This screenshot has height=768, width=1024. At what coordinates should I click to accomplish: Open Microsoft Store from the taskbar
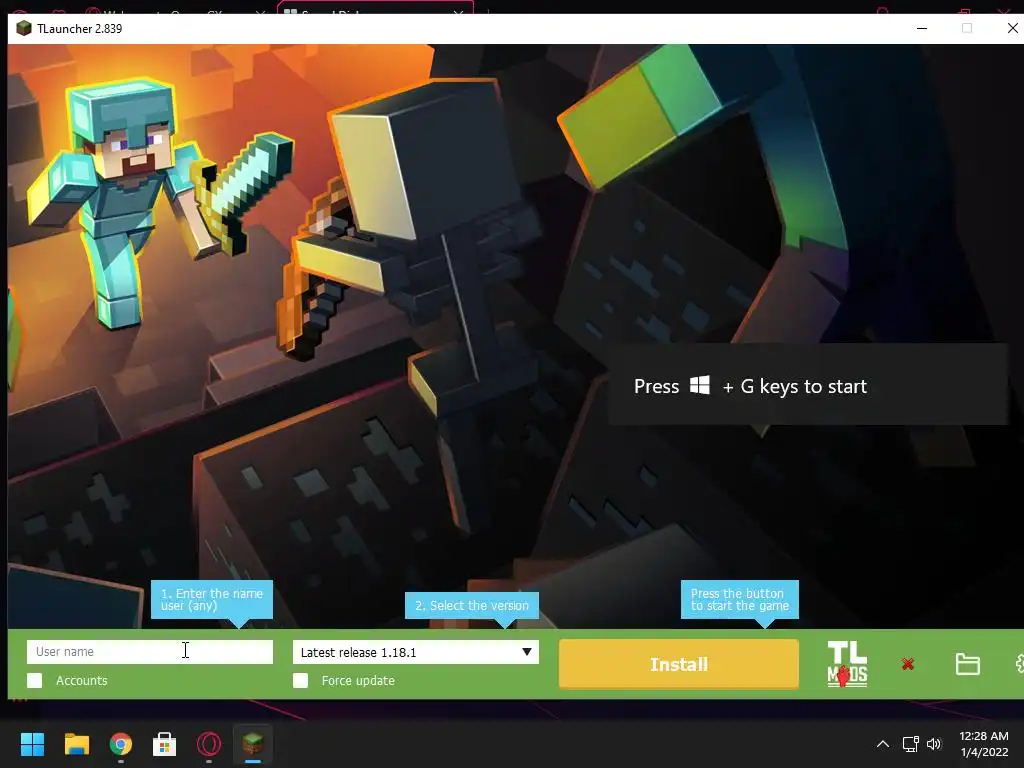pyautogui.click(x=165, y=744)
